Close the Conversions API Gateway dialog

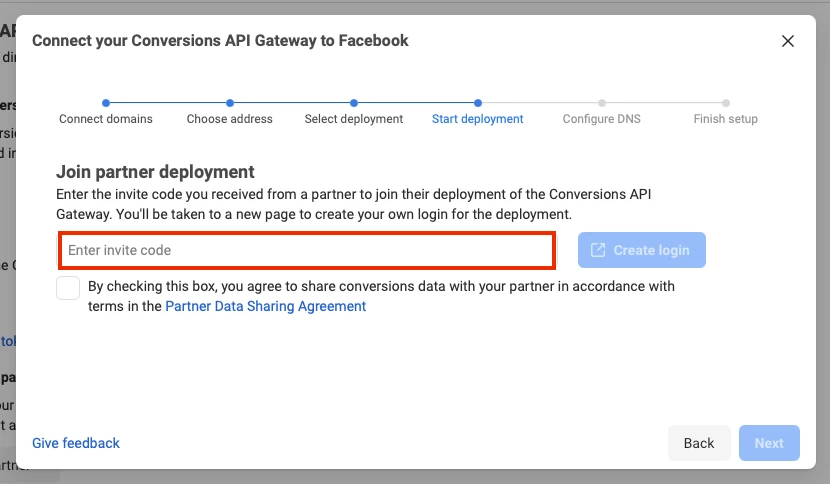788,41
